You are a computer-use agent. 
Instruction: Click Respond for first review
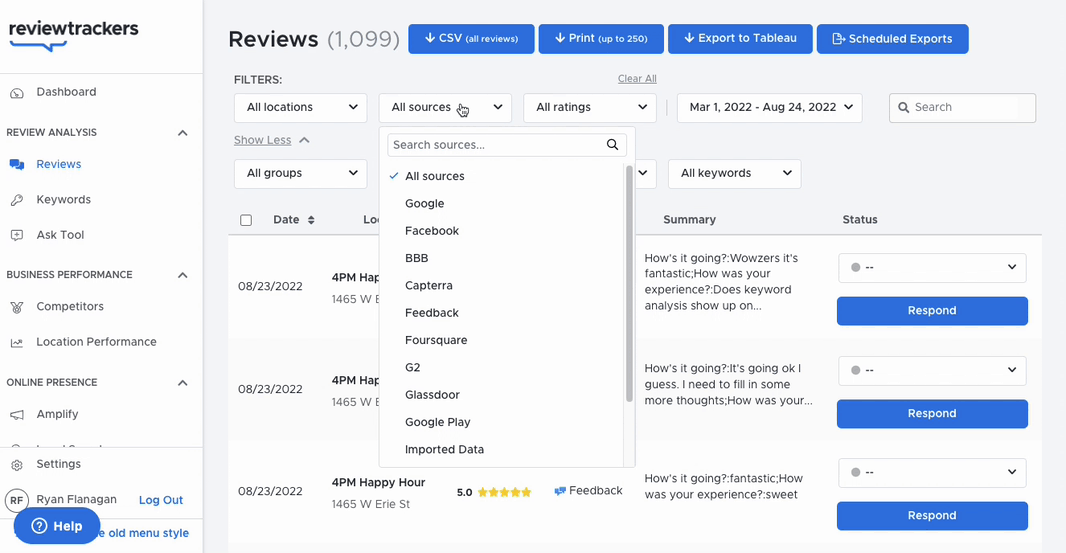tap(932, 311)
